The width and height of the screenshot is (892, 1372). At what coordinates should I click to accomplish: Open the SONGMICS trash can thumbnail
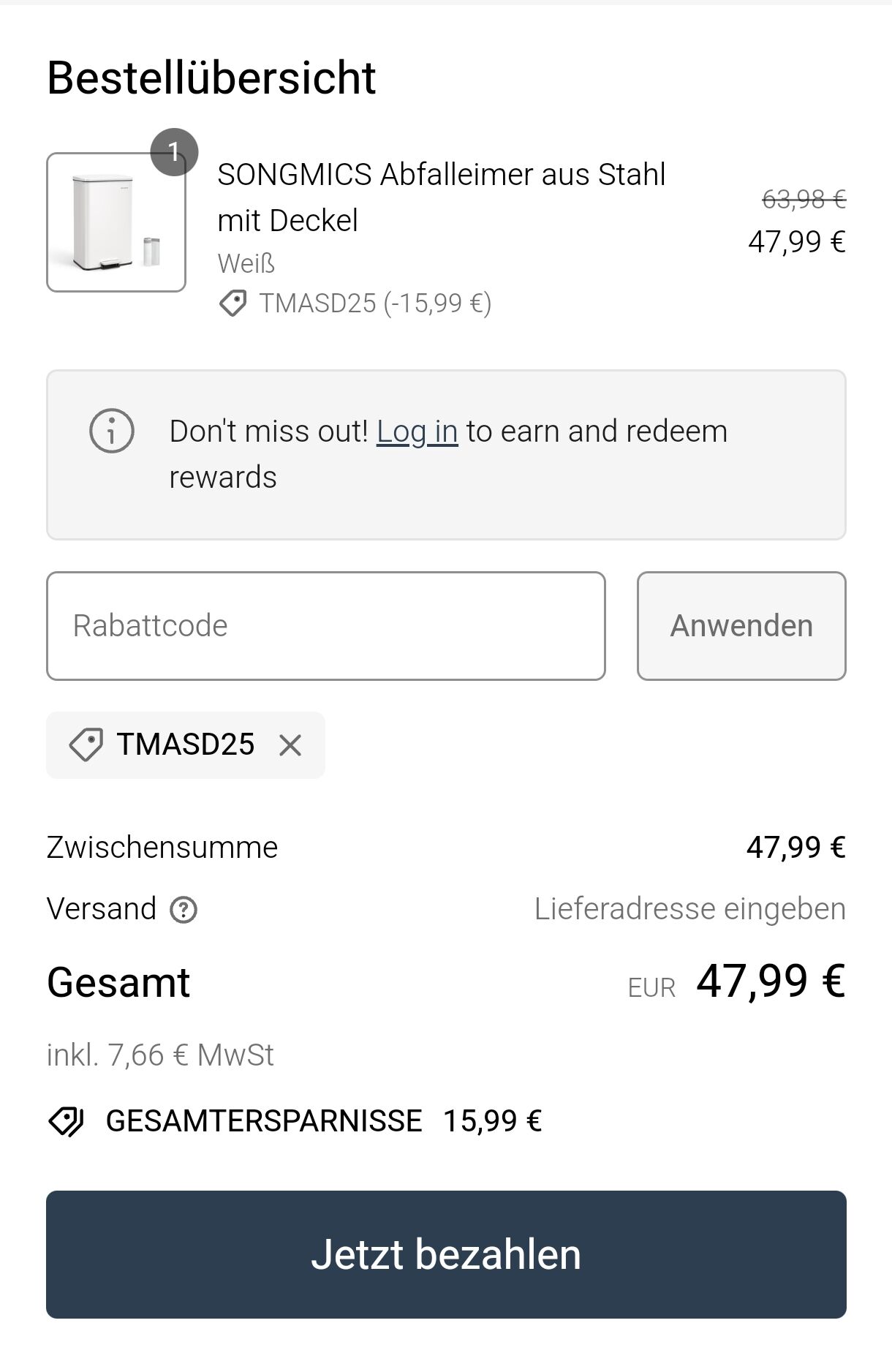116,222
